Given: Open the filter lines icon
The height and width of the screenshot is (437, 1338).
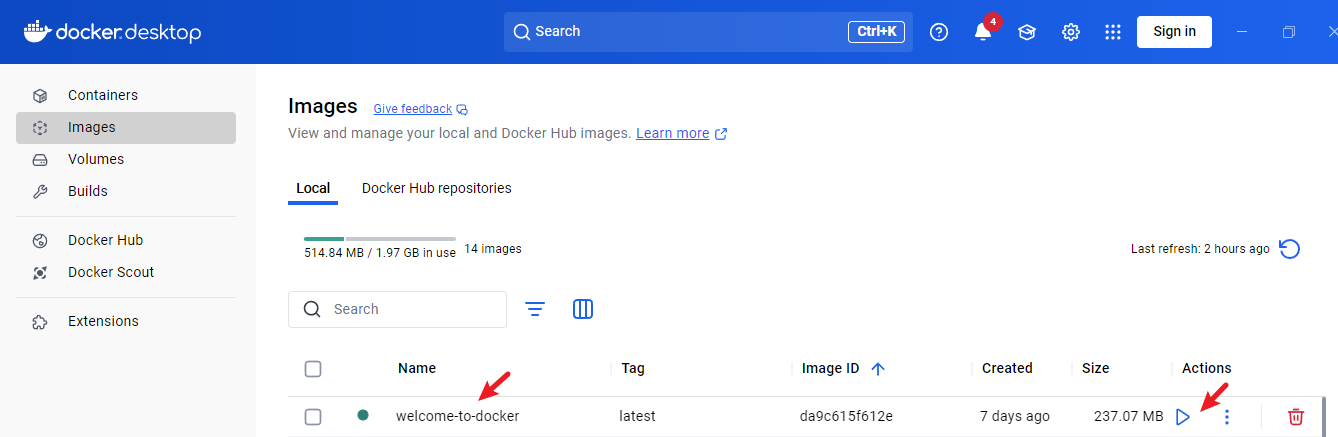Looking at the screenshot, I should pyautogui.click(x=535, y=309).
